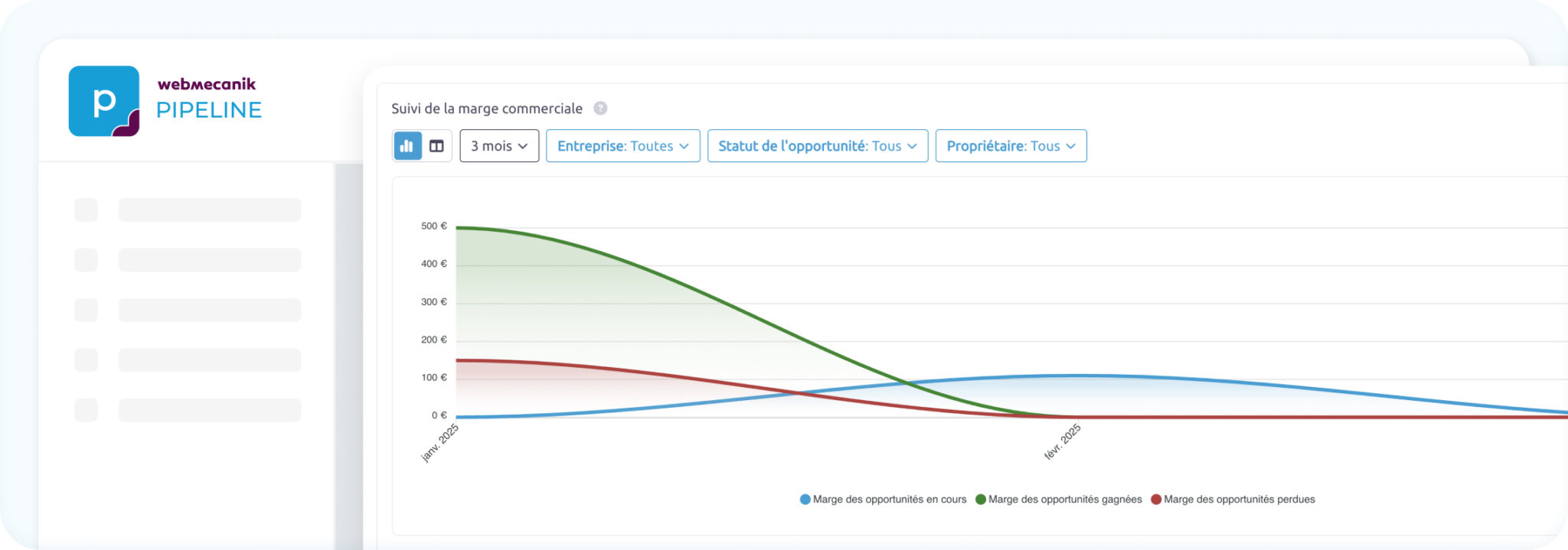Screen dimensions: 1568x550
Task: Click the help question mark beside the chart title
Action: (x=600, y=109)
